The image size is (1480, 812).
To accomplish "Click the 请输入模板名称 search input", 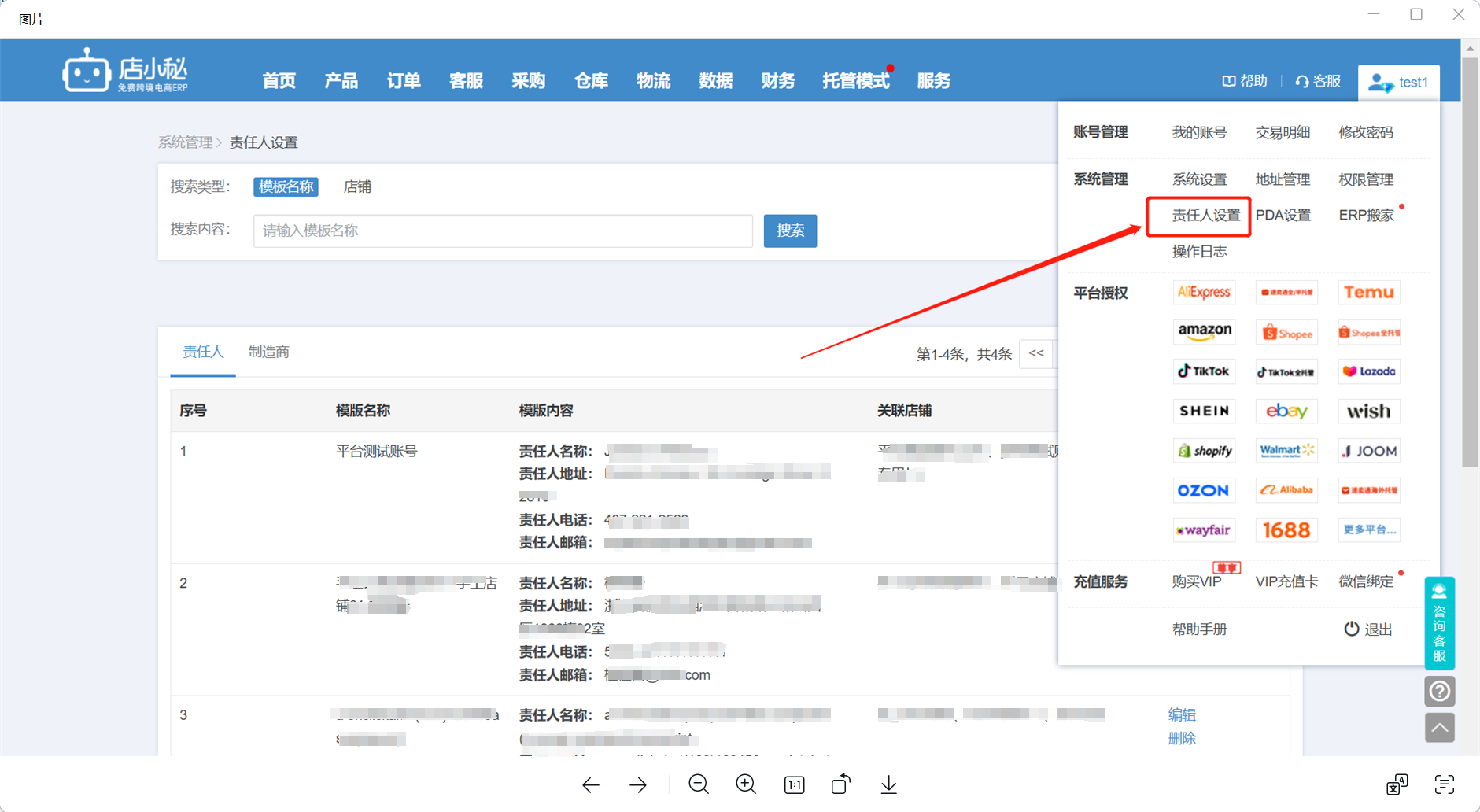I will (x=503, y=231).
